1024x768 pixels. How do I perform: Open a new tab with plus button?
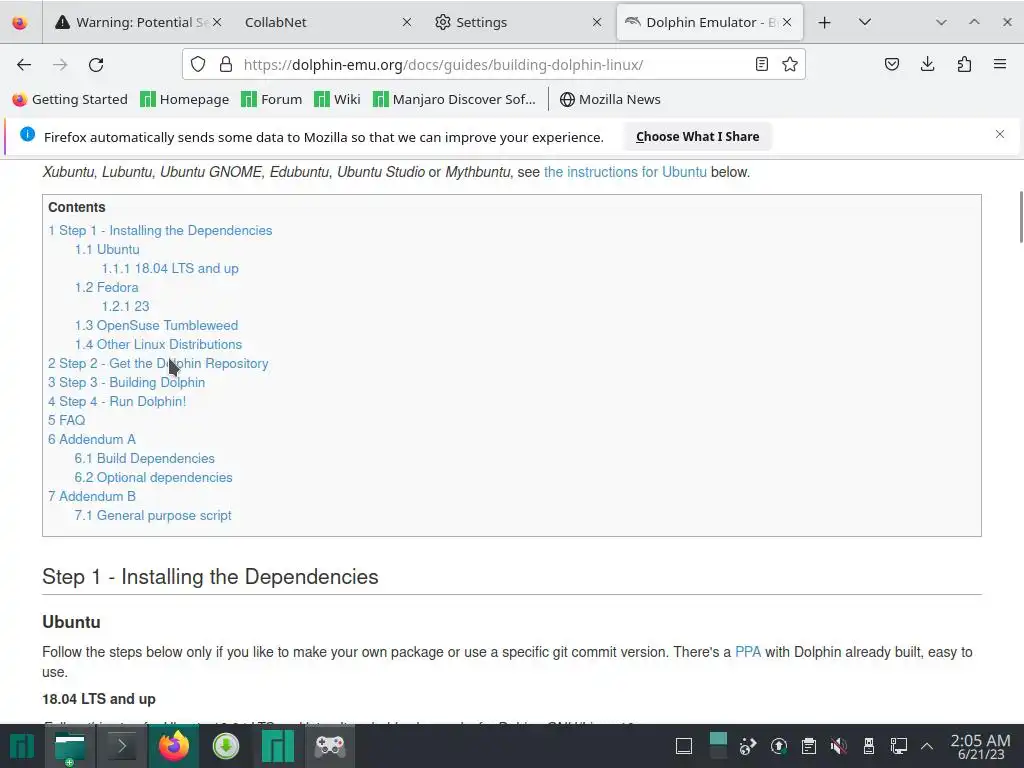click(x=824, y=22)
